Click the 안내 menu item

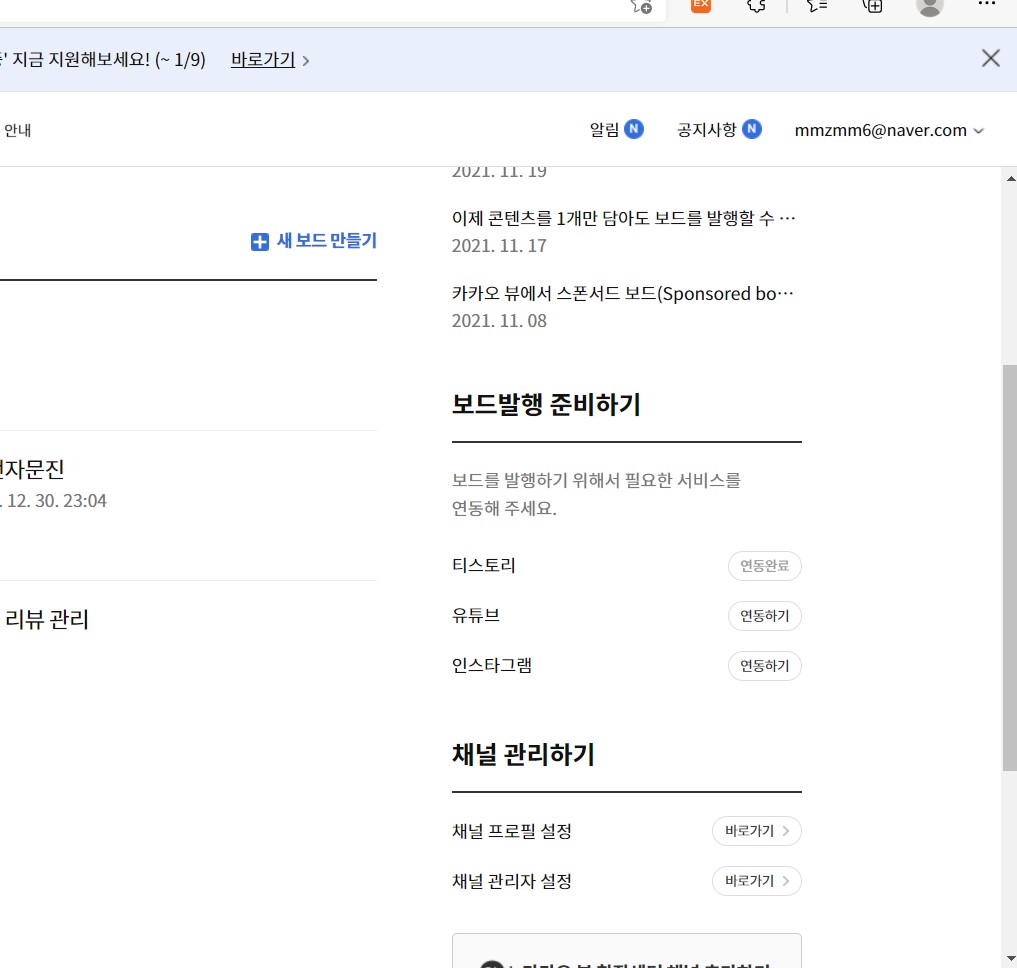point(18,130)
